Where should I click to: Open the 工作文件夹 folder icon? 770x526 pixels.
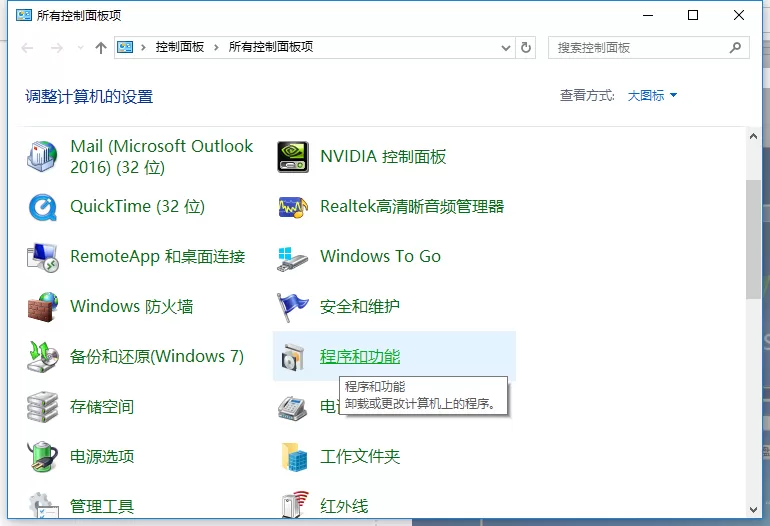click(294, 457)
